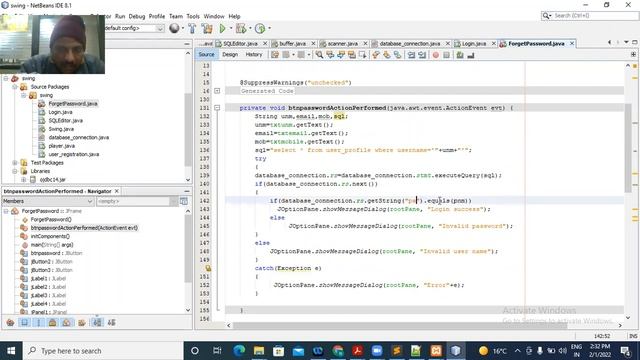Click the Shift Line Right icon

(422, 55)
